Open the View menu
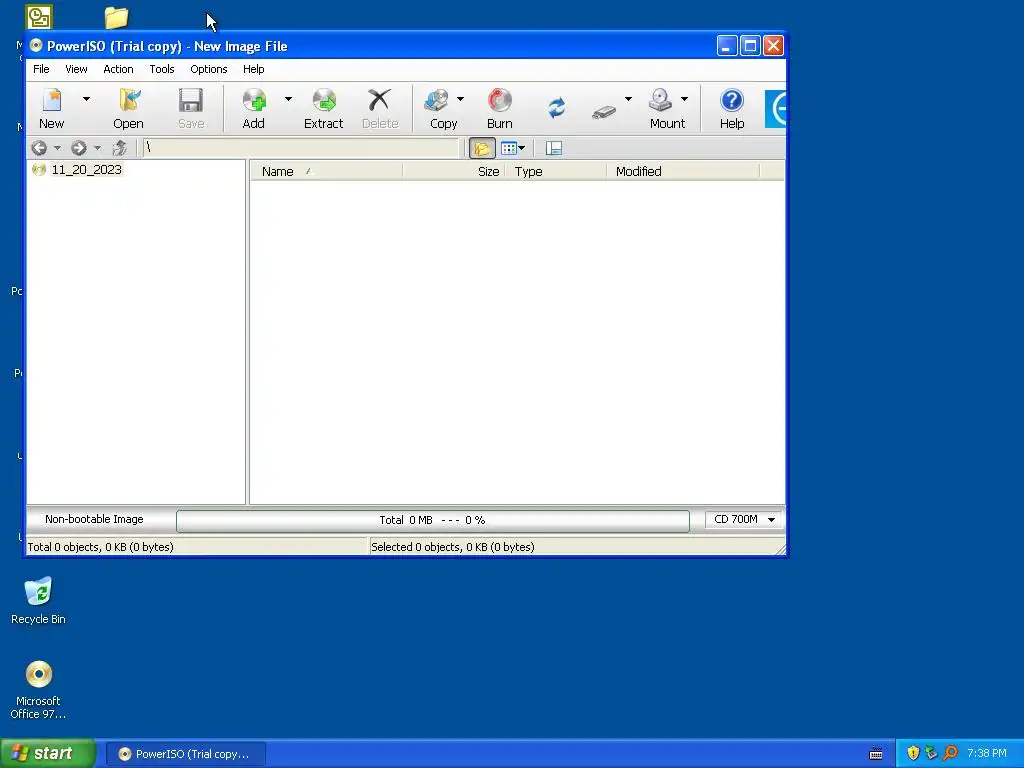Viewport: 1024px width, 768px height. [76, 69]
